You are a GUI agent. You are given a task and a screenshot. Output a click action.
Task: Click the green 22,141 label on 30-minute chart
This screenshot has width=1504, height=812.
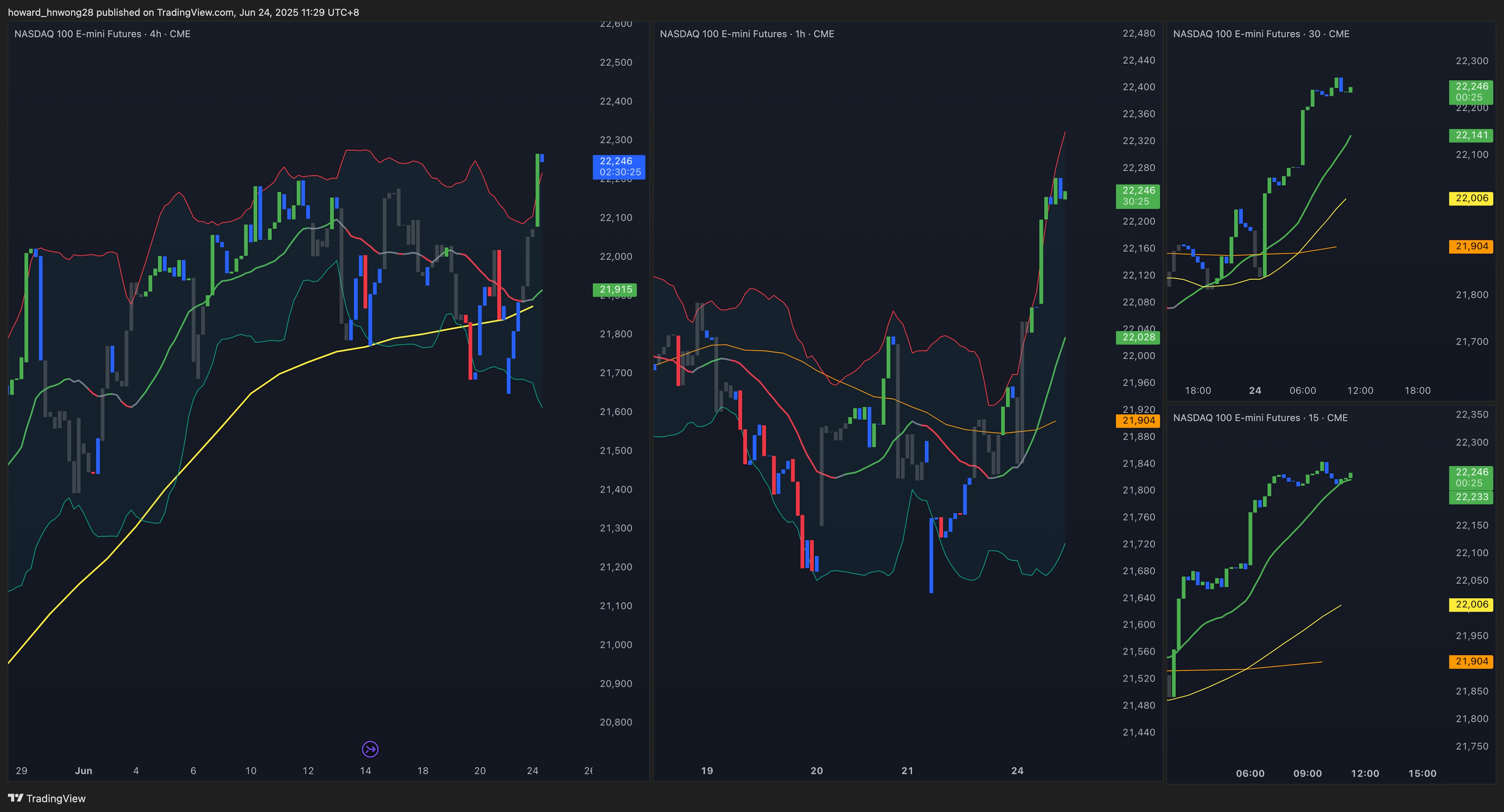click(1471, 135)
